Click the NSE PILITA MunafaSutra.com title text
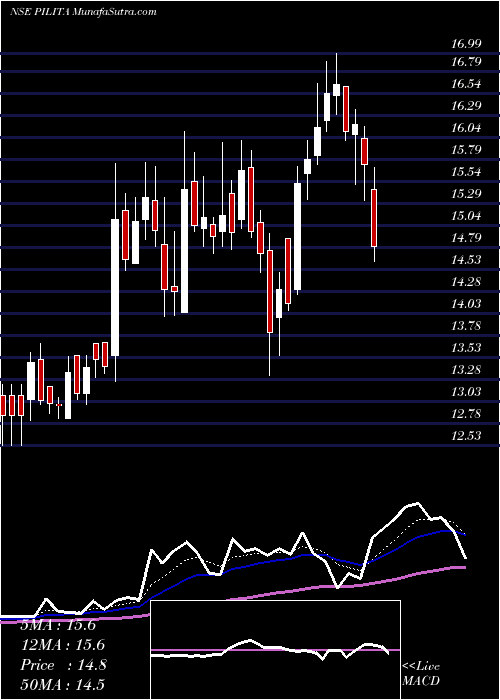 tap(83, 12)
